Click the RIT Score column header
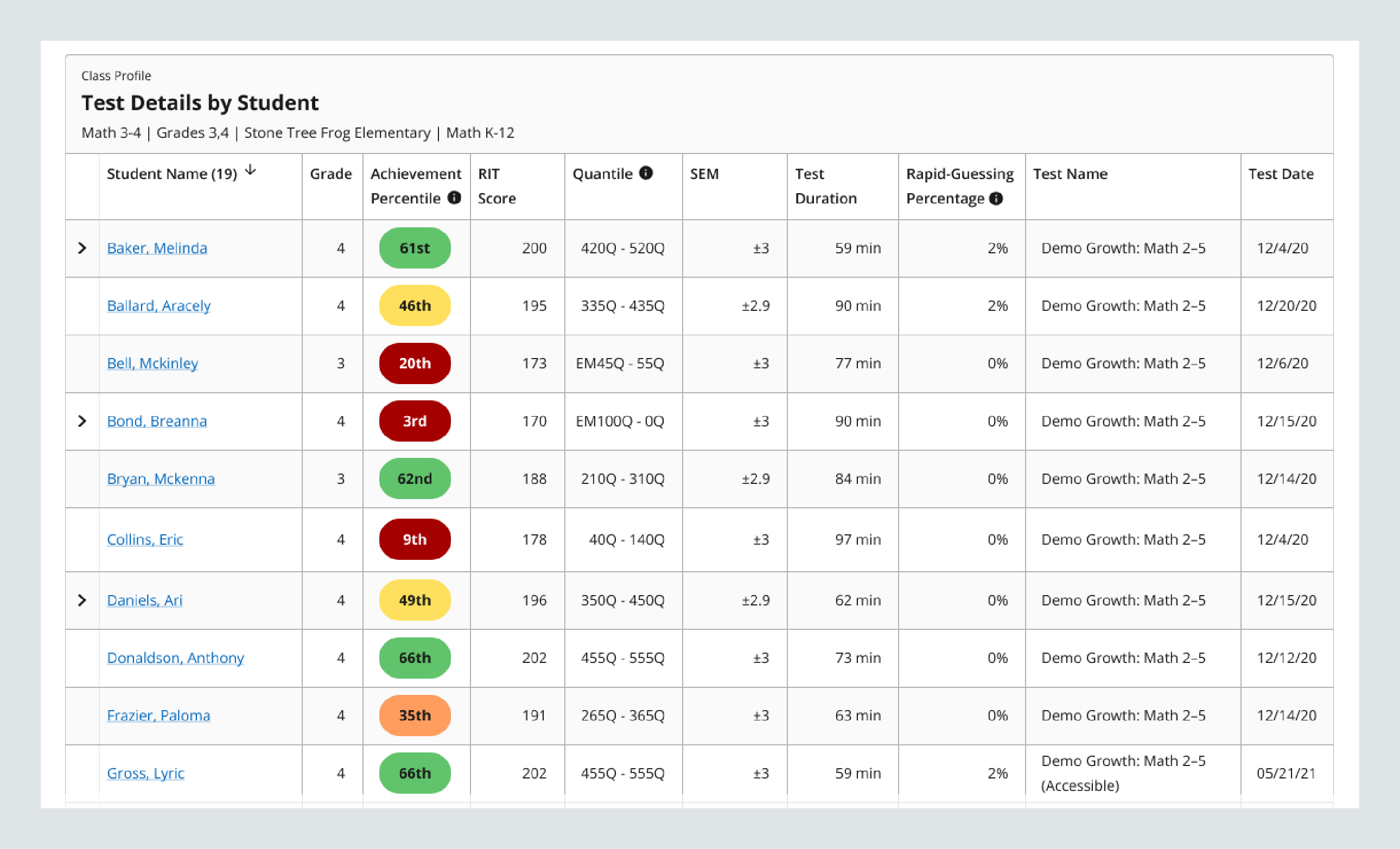This screenshot has height=849, width=1400. pos(496,186)
